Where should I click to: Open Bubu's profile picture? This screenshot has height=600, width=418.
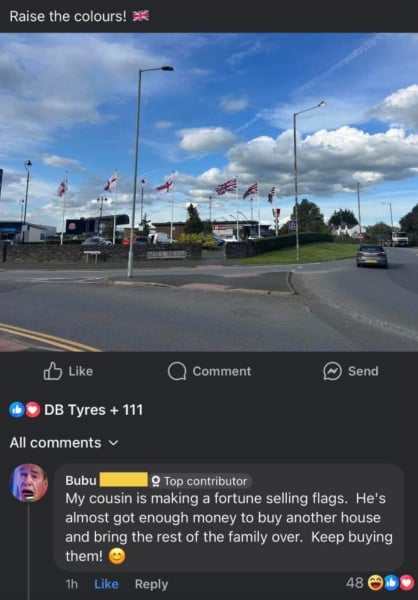29,483
